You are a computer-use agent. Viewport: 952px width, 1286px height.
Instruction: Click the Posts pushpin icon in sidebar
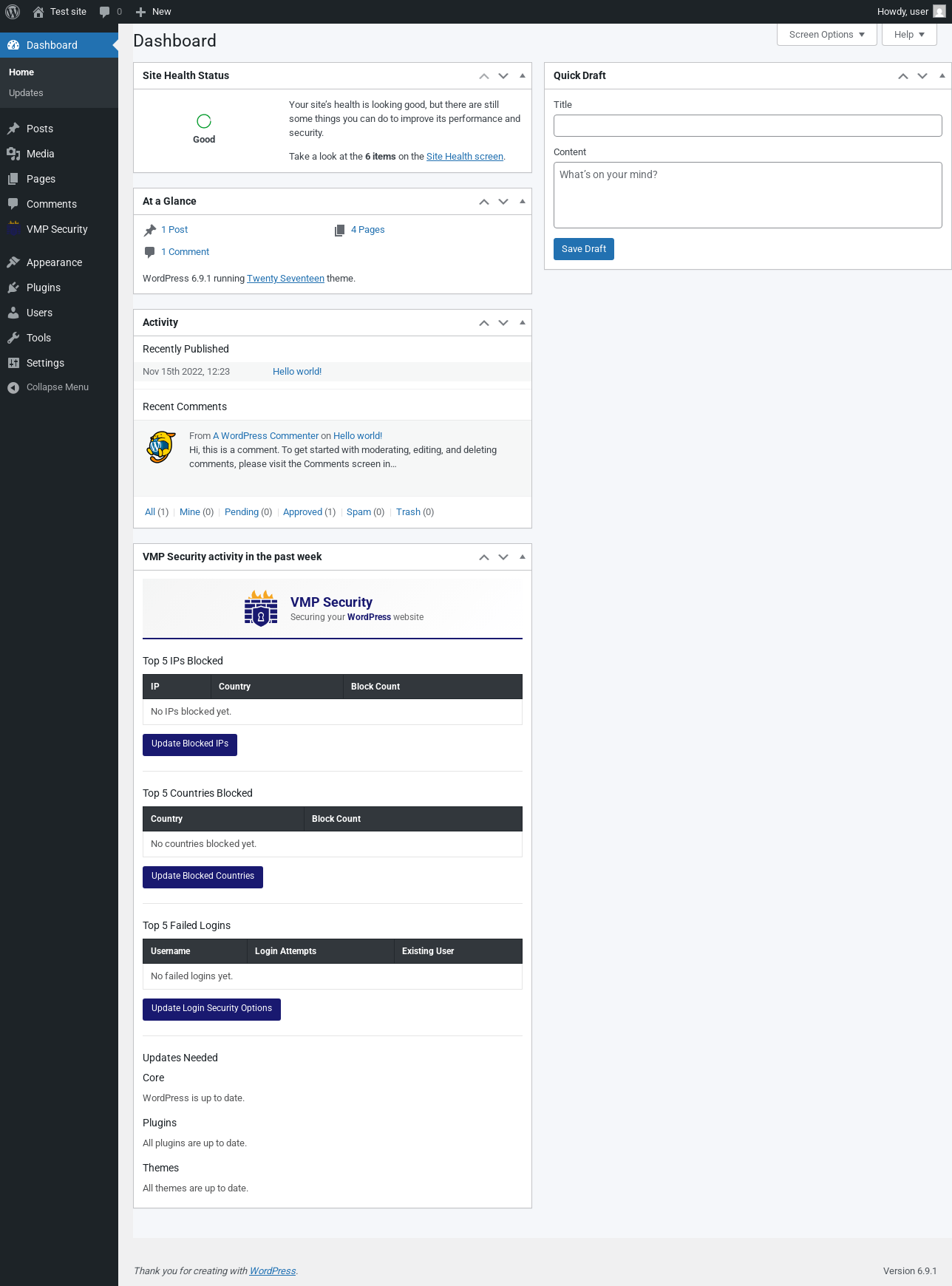[x=13, y=129]
